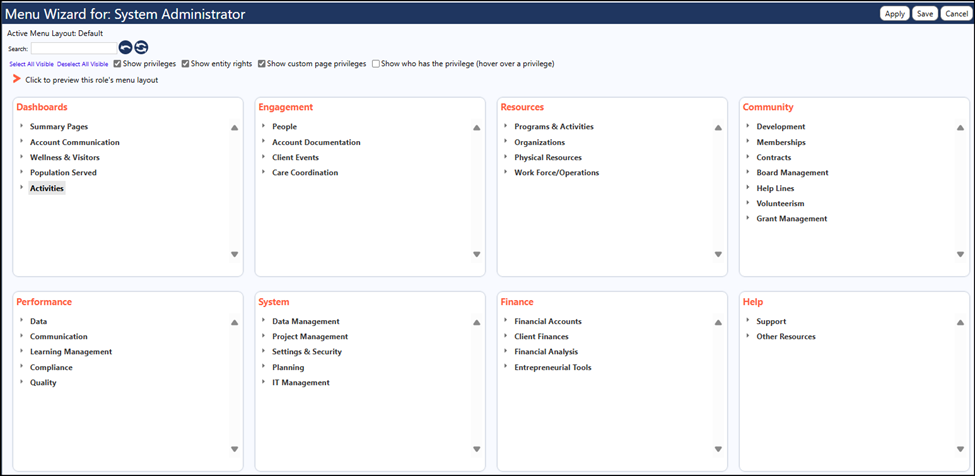Select Work Force/Operations item
Image resolution: width=975 pixels, height=476 pixels.
557,173
